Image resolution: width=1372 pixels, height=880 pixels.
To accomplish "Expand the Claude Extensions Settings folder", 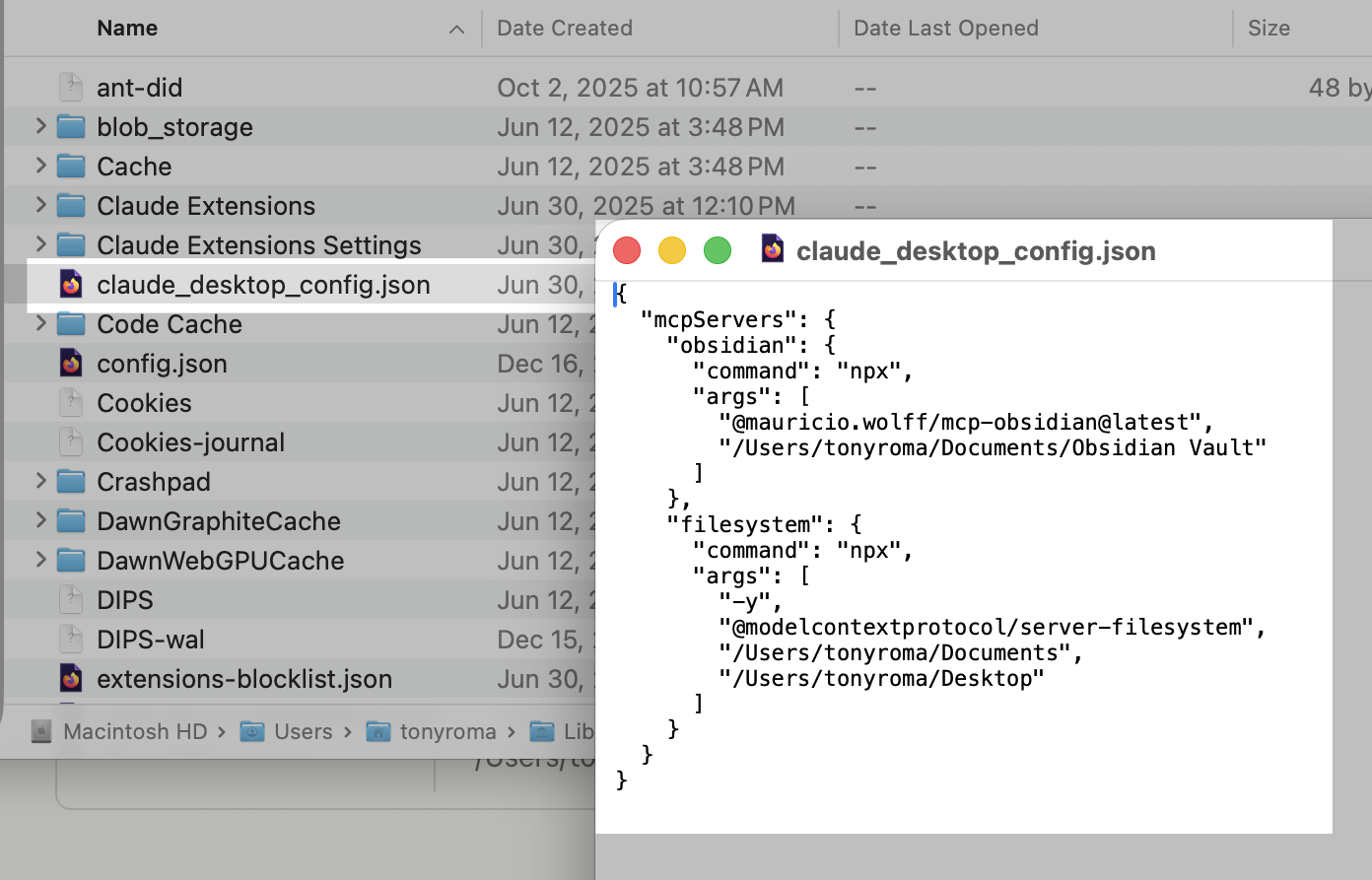I will pos(40,244).
